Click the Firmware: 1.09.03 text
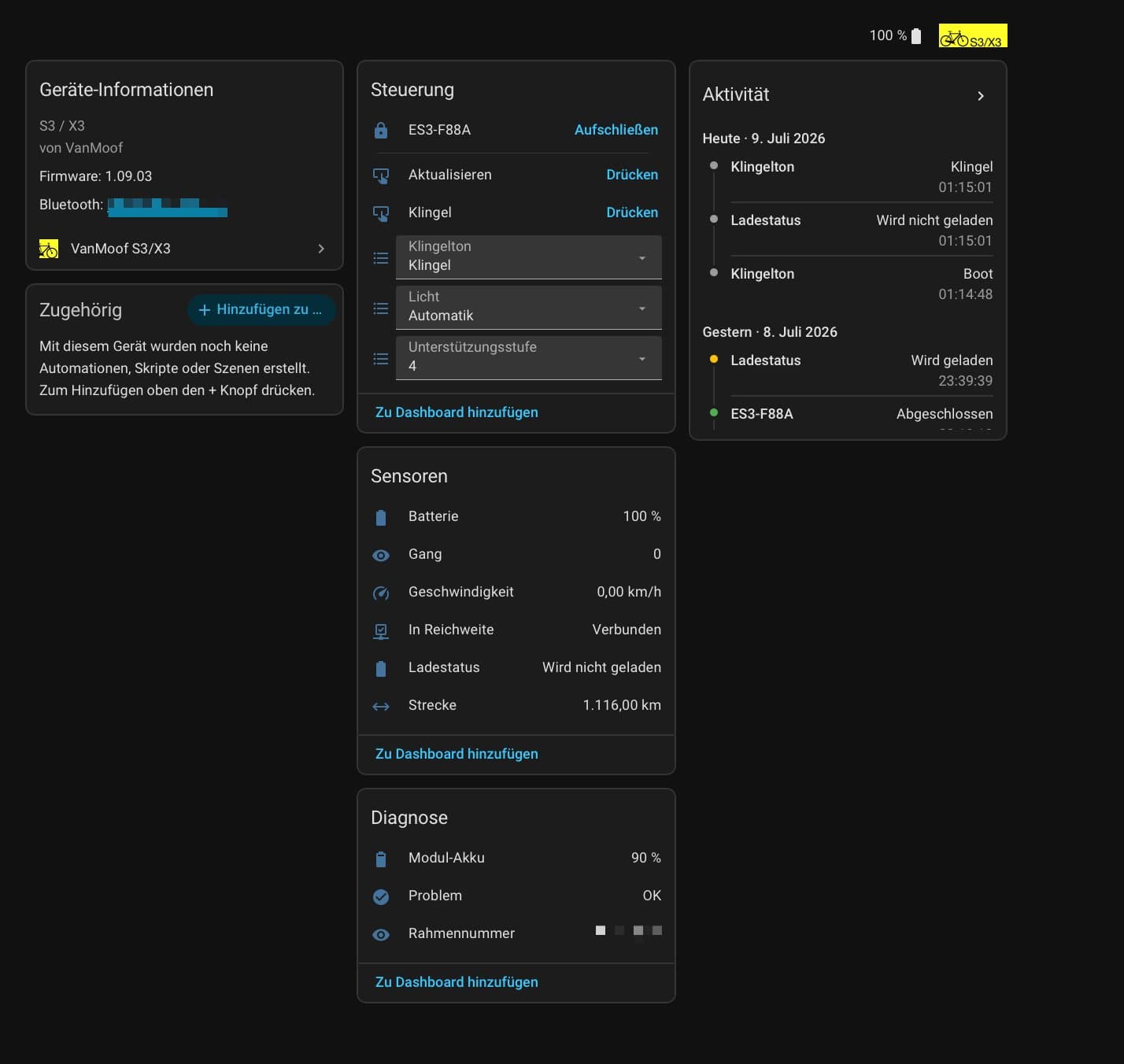 coord(96,176)
